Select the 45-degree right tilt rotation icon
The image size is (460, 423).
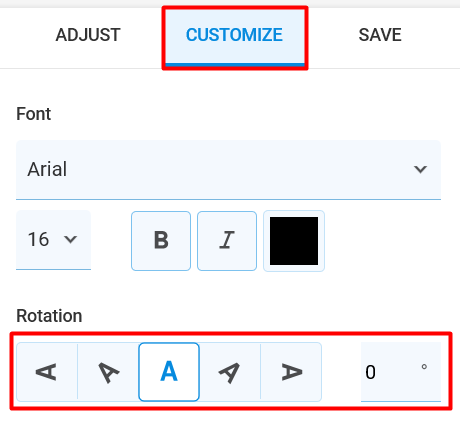(230, 372)
